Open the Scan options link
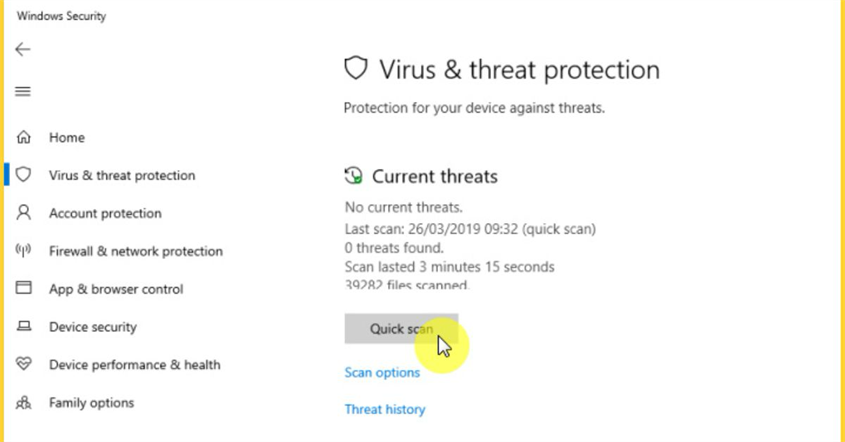 tap(382, 372)
